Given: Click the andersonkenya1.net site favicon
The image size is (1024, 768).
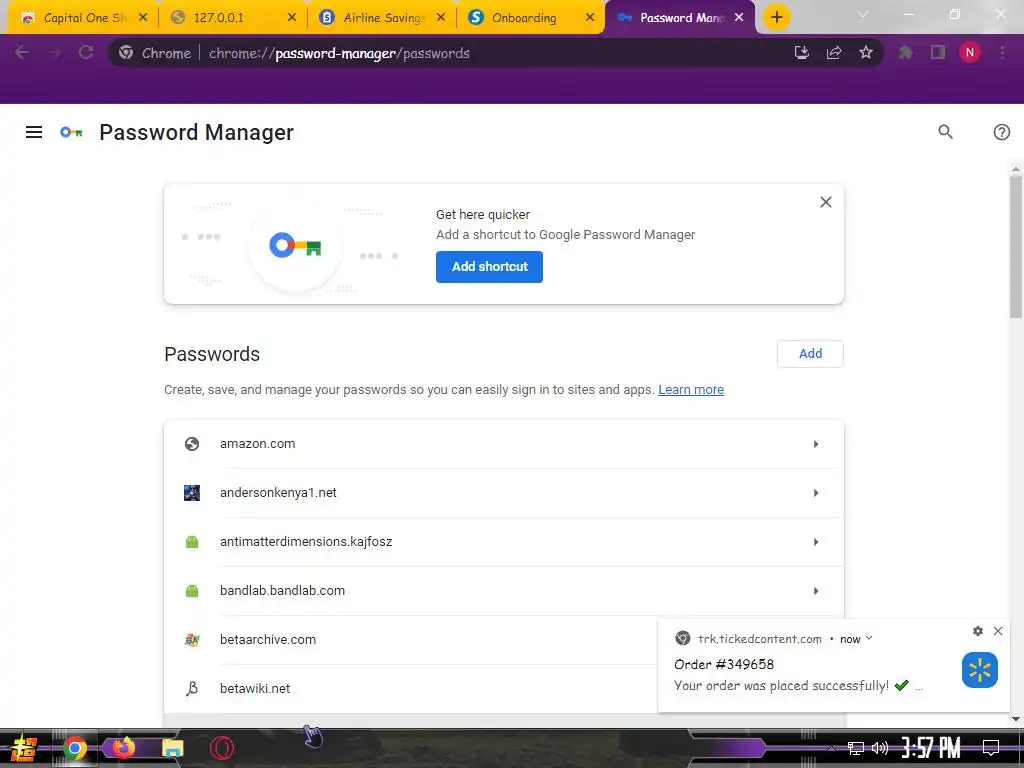Looking at the screenshot, I should click(x=191, y=493).
